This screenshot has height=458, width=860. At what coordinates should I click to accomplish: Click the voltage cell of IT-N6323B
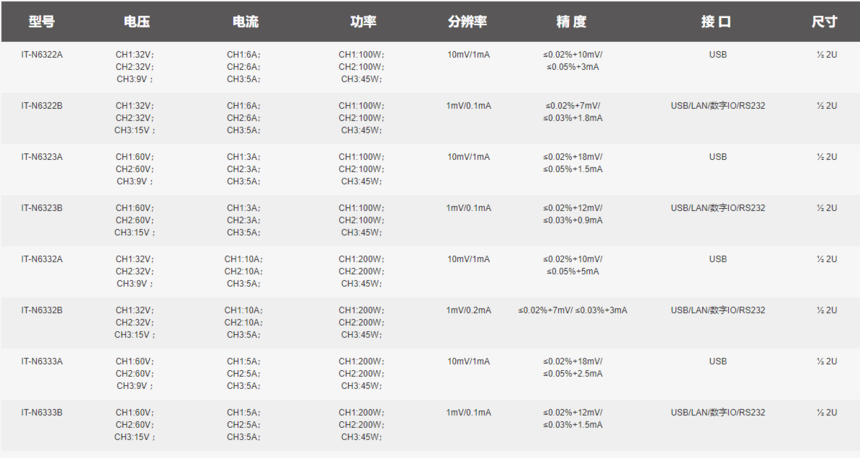click(x=135, y=220)
